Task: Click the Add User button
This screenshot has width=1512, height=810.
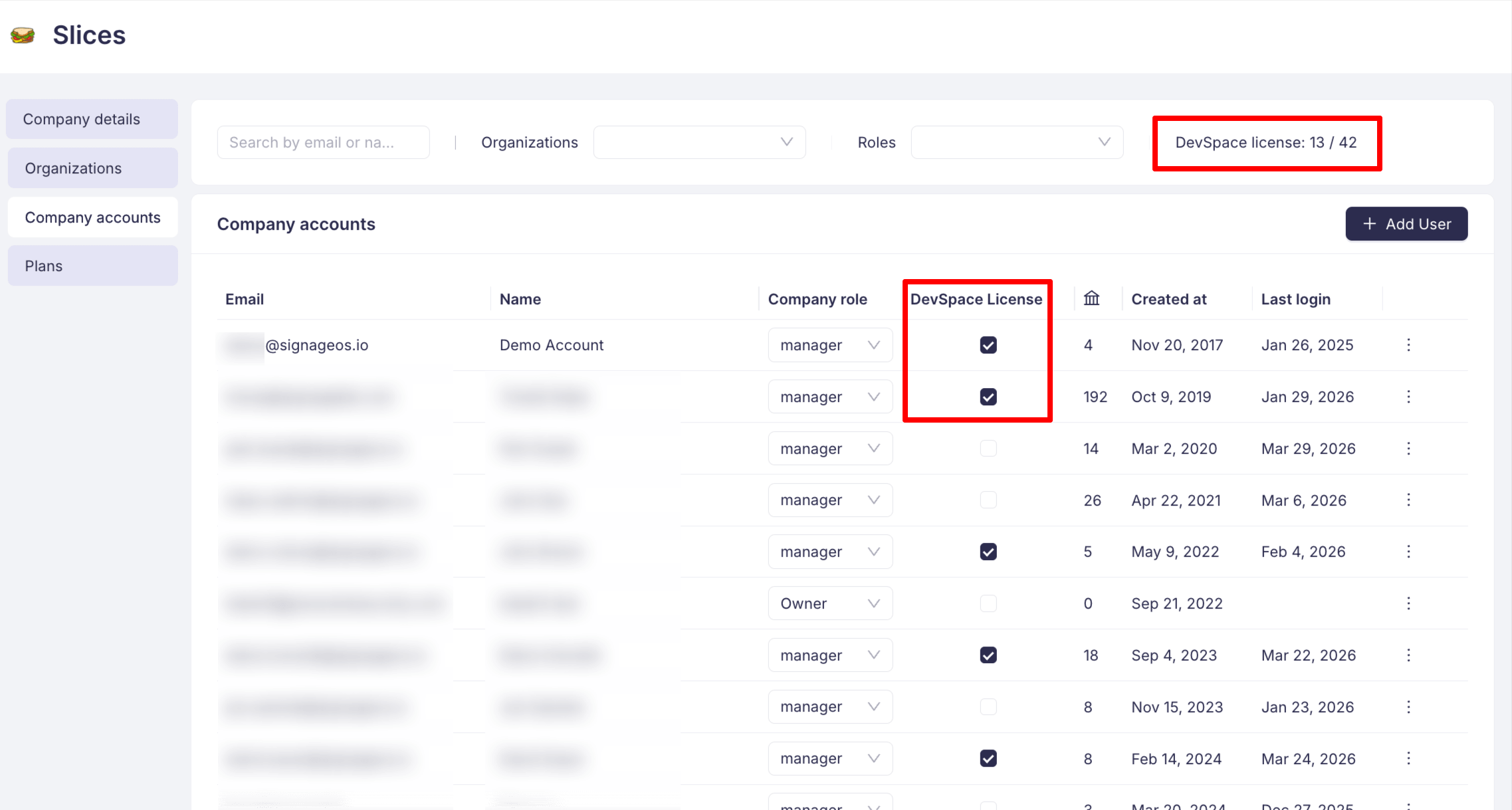Action: 1406,224
